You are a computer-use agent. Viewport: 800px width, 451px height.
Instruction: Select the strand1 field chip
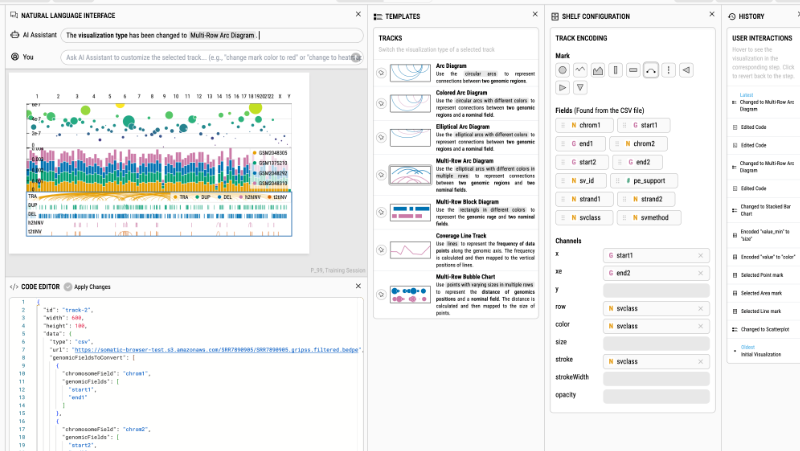(x=584, y=199)
